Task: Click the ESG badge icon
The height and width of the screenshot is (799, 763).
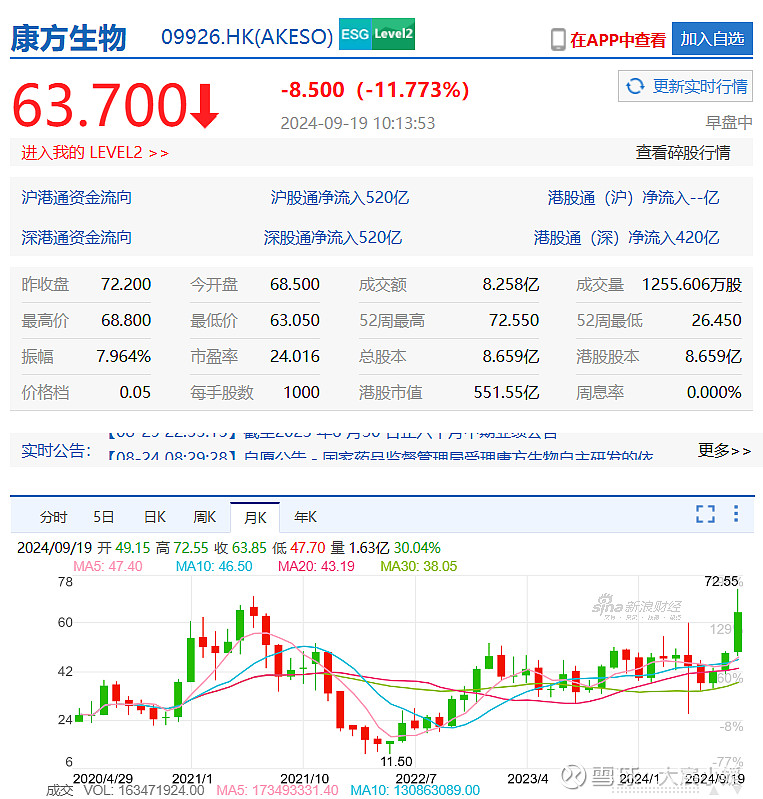Action: point(355,34)
